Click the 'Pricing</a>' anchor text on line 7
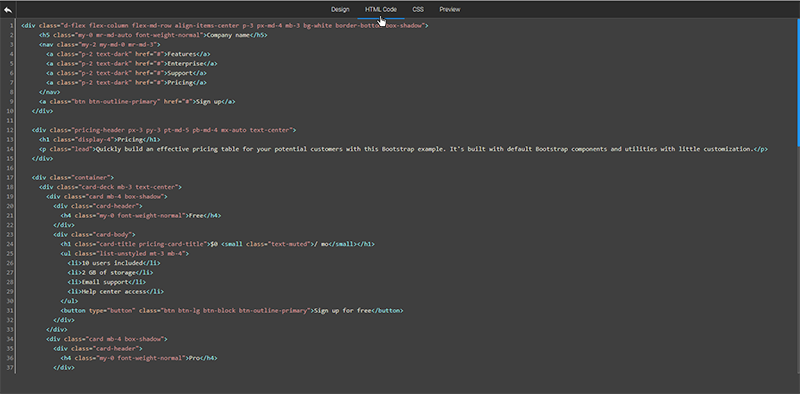The height and width of the screenshot is (394, 800). (187, 83)
